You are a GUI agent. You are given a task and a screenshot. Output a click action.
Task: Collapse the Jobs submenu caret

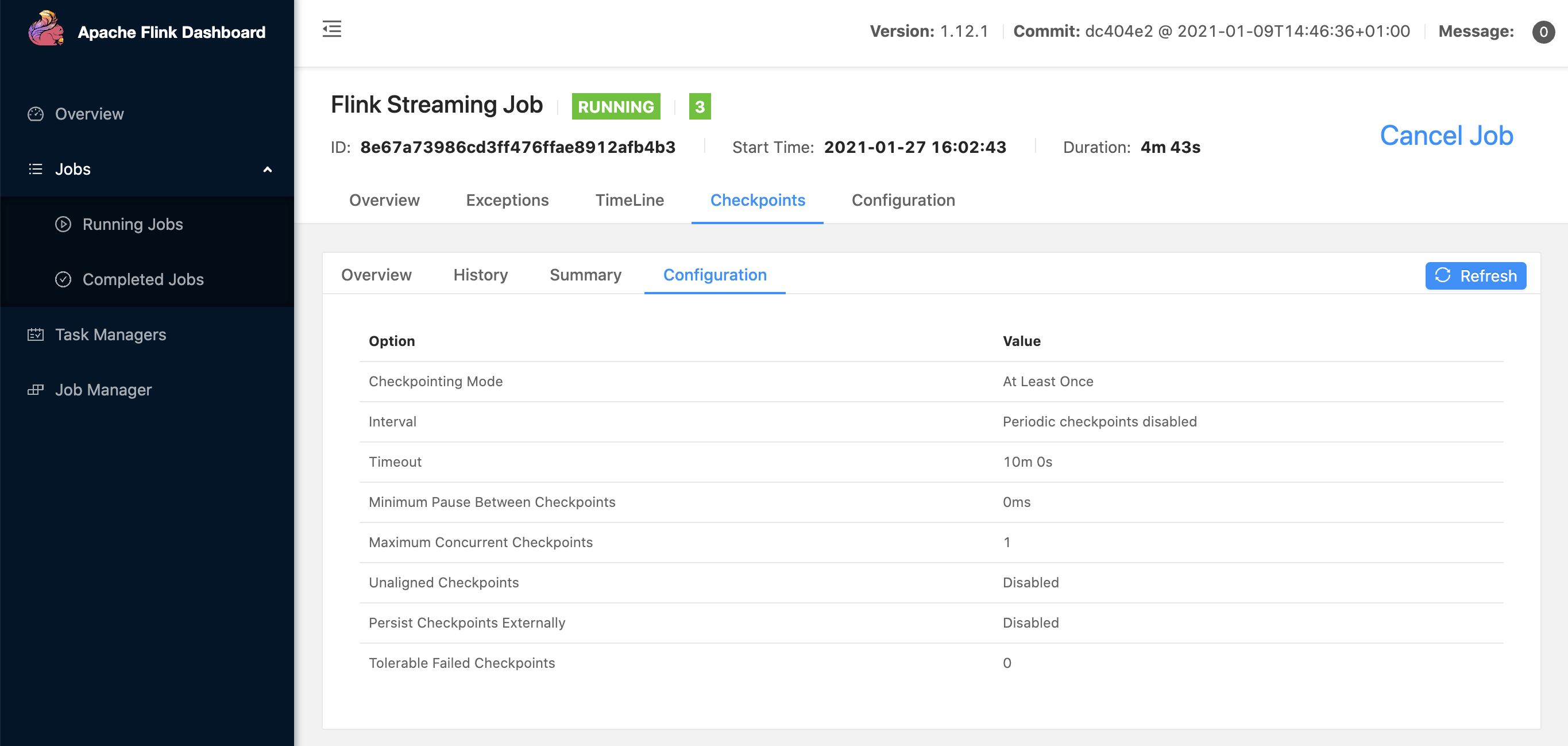pyautogui.click(x=267, y=170)
